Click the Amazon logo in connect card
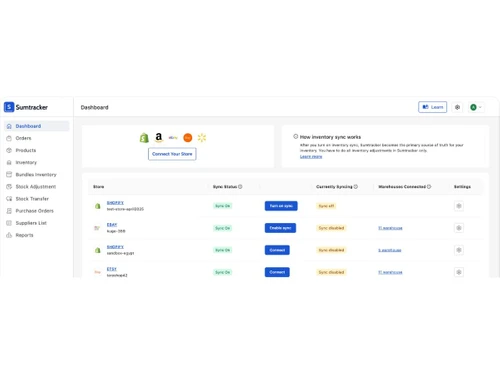This screenshot has height=375, width=500. click(x=159, y=137)
